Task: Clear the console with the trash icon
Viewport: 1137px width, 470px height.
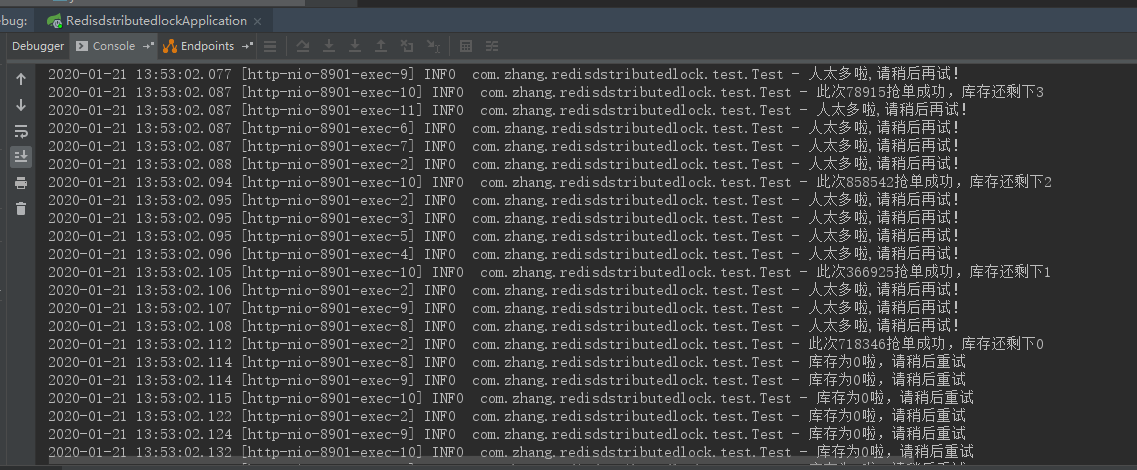Action: pyautogui.click(x=21, y=209)
